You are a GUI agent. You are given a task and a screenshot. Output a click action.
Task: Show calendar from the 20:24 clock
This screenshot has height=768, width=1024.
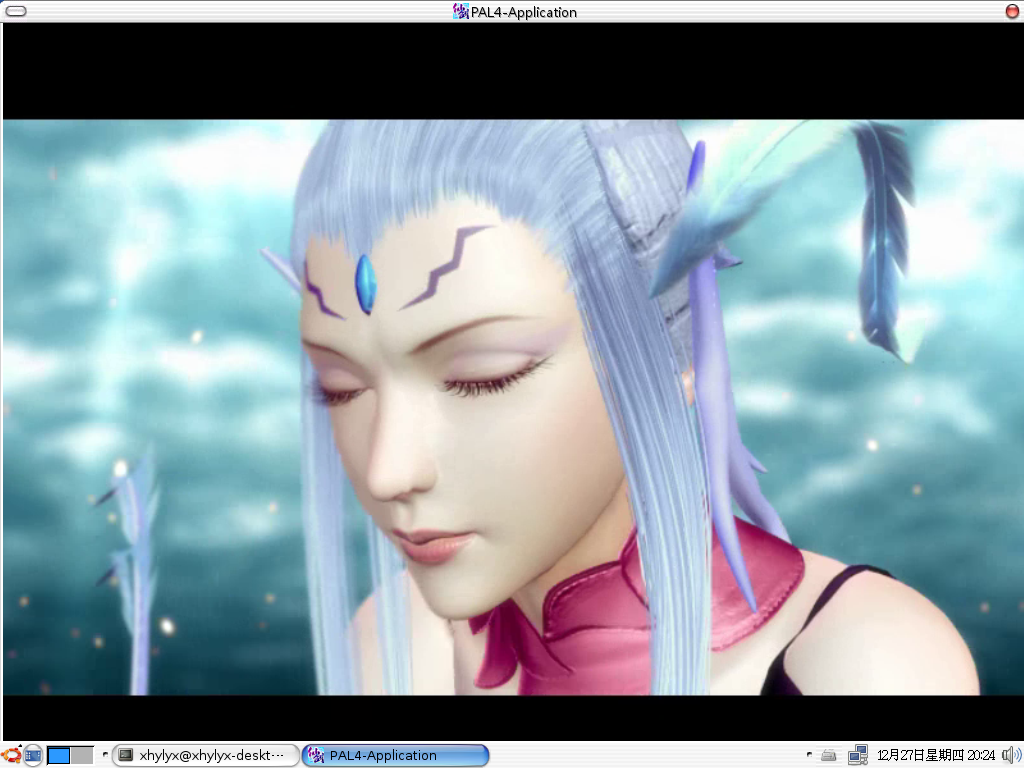coord(936,756)
